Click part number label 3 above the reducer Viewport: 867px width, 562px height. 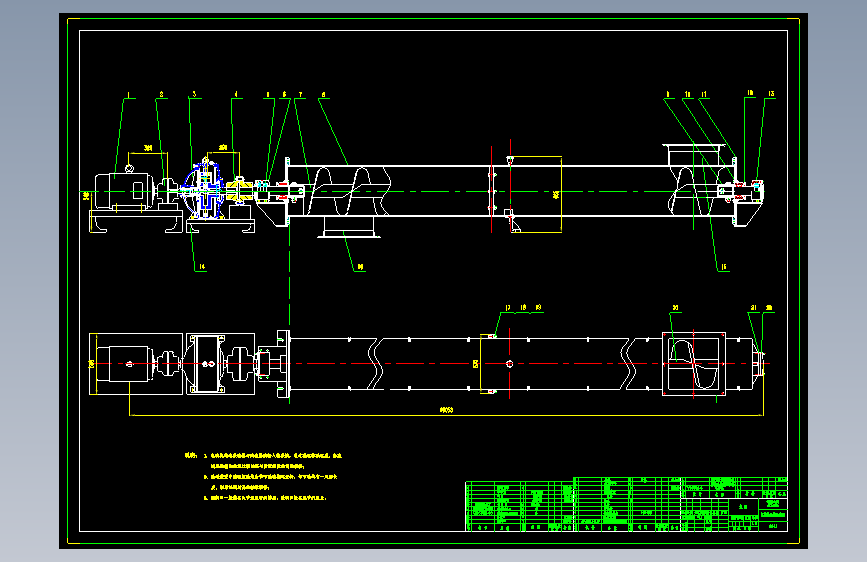pos(194,95)
